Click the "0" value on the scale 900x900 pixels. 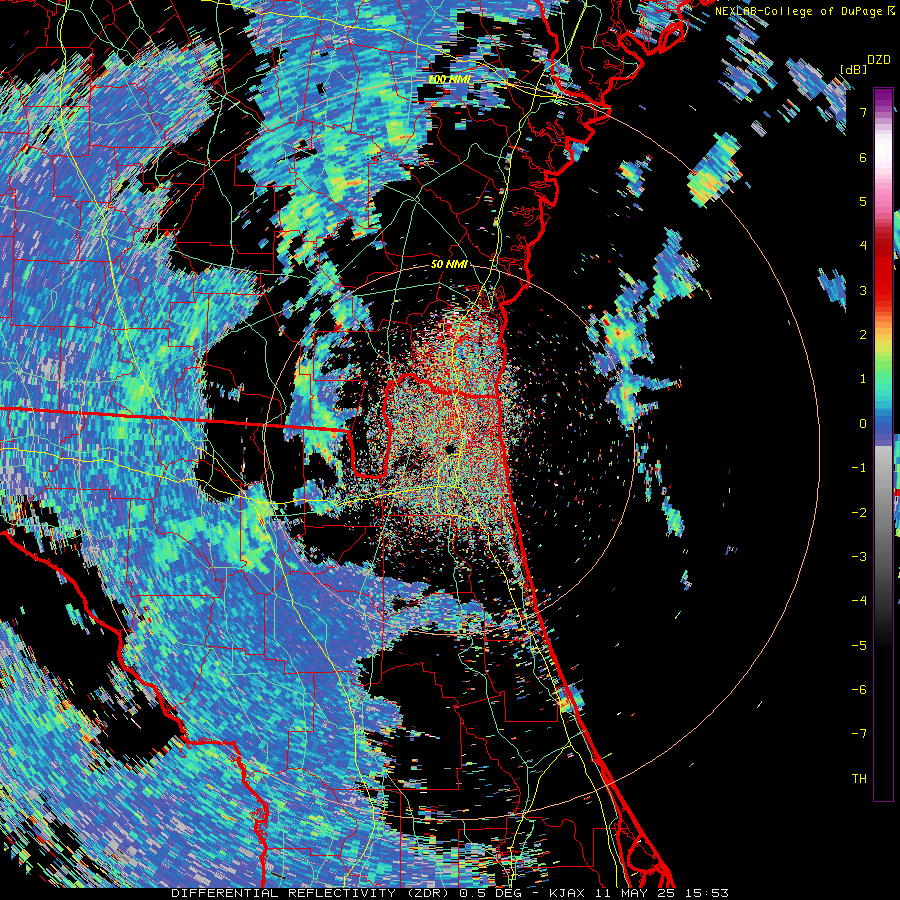(863, 424)
